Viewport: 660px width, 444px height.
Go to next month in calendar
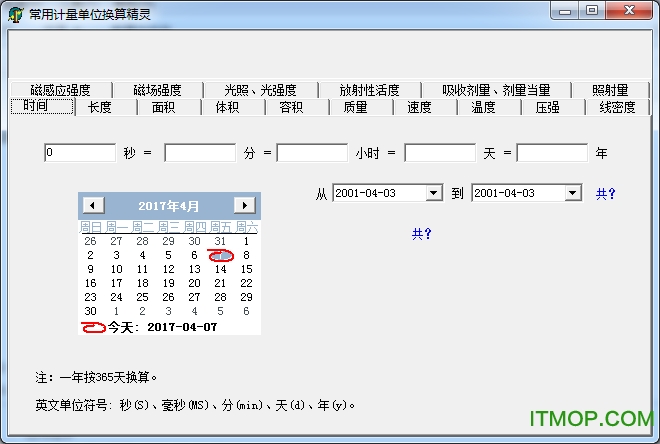point(245,205)
